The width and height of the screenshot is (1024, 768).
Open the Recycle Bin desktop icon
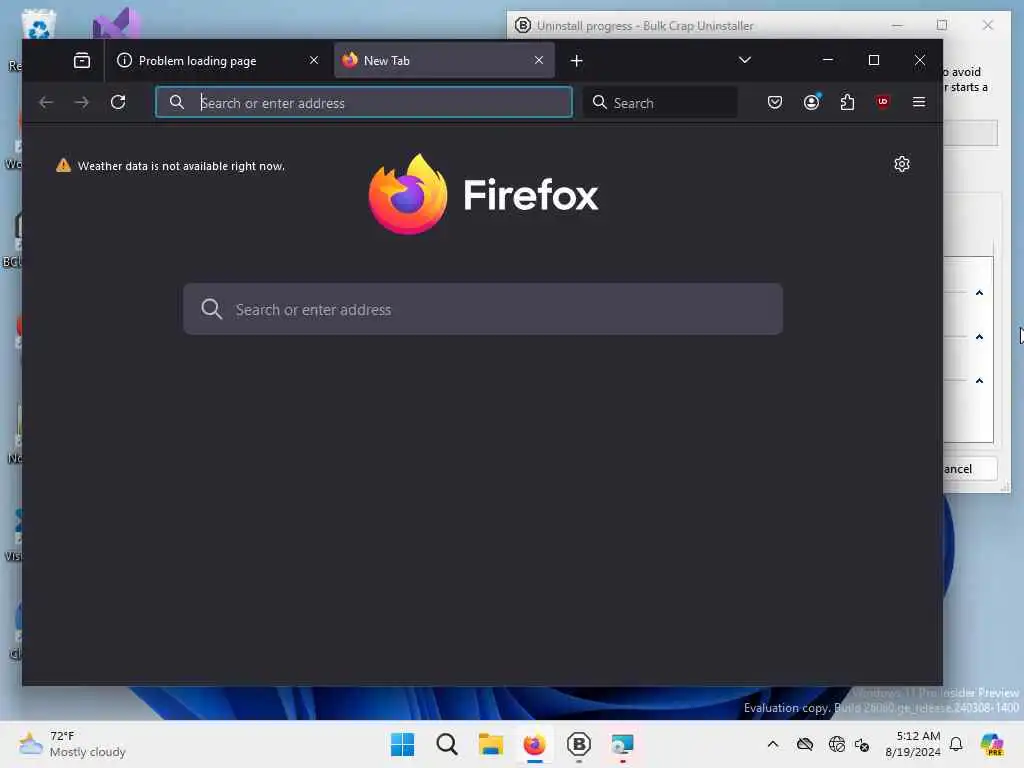tap(39, 26)
